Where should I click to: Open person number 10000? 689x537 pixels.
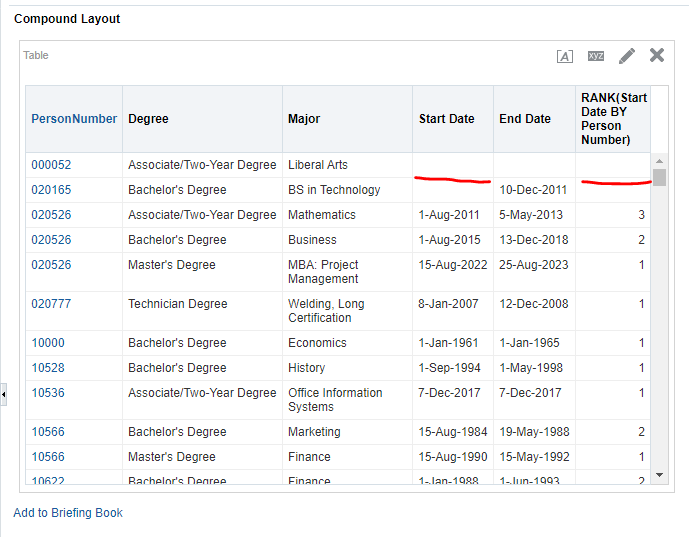point(48,343)
